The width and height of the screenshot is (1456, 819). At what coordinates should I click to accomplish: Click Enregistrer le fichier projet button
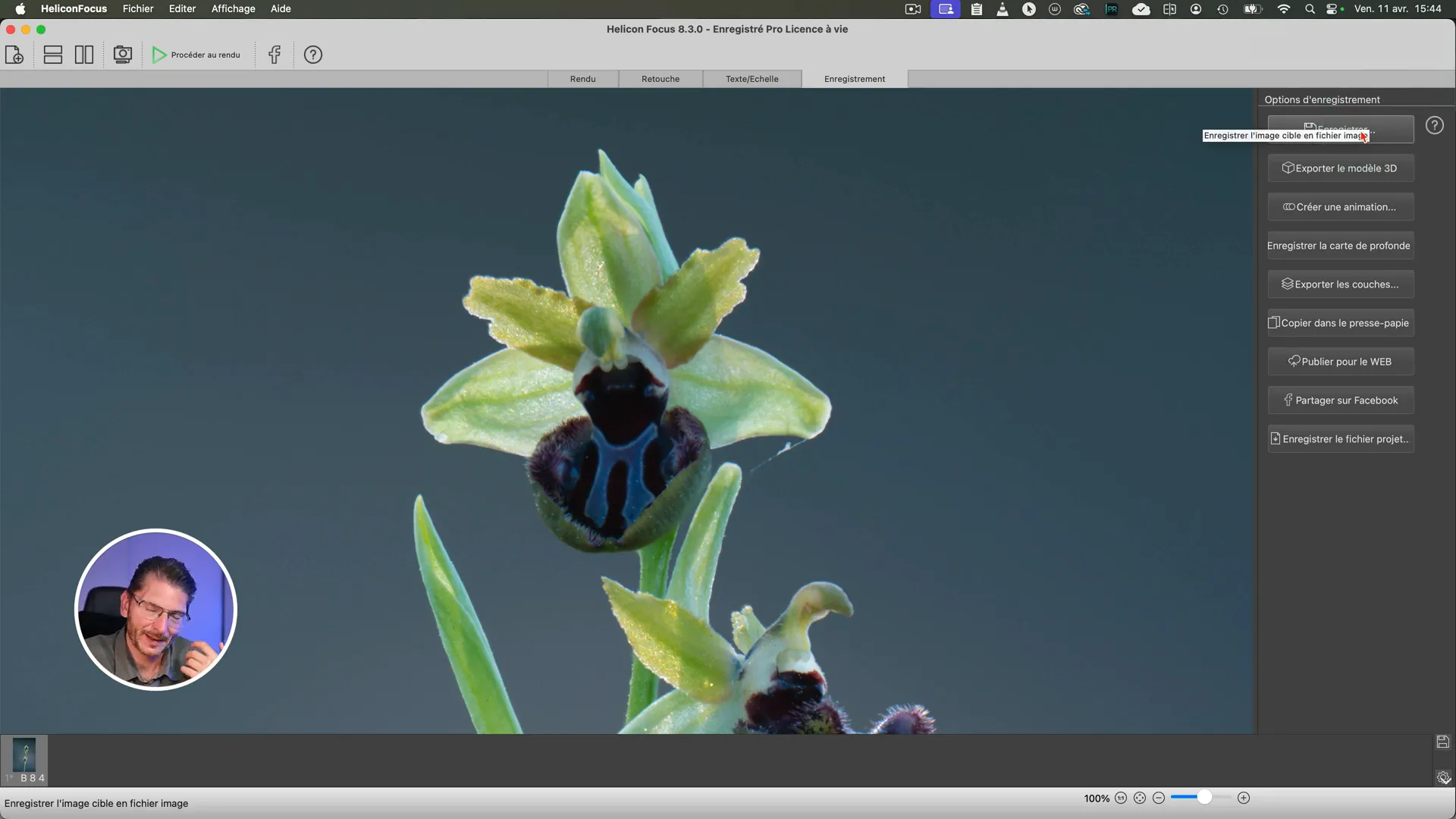tap(1341, 439)
